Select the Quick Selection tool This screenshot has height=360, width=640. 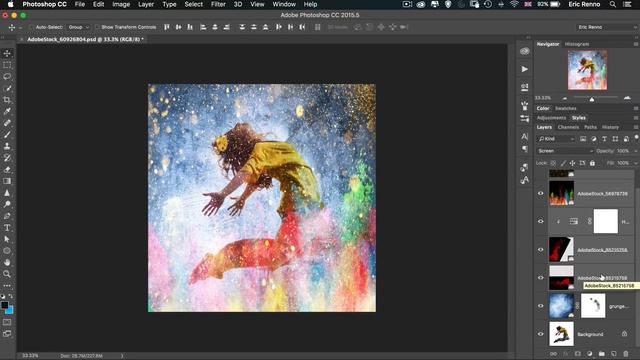[7, 88]
